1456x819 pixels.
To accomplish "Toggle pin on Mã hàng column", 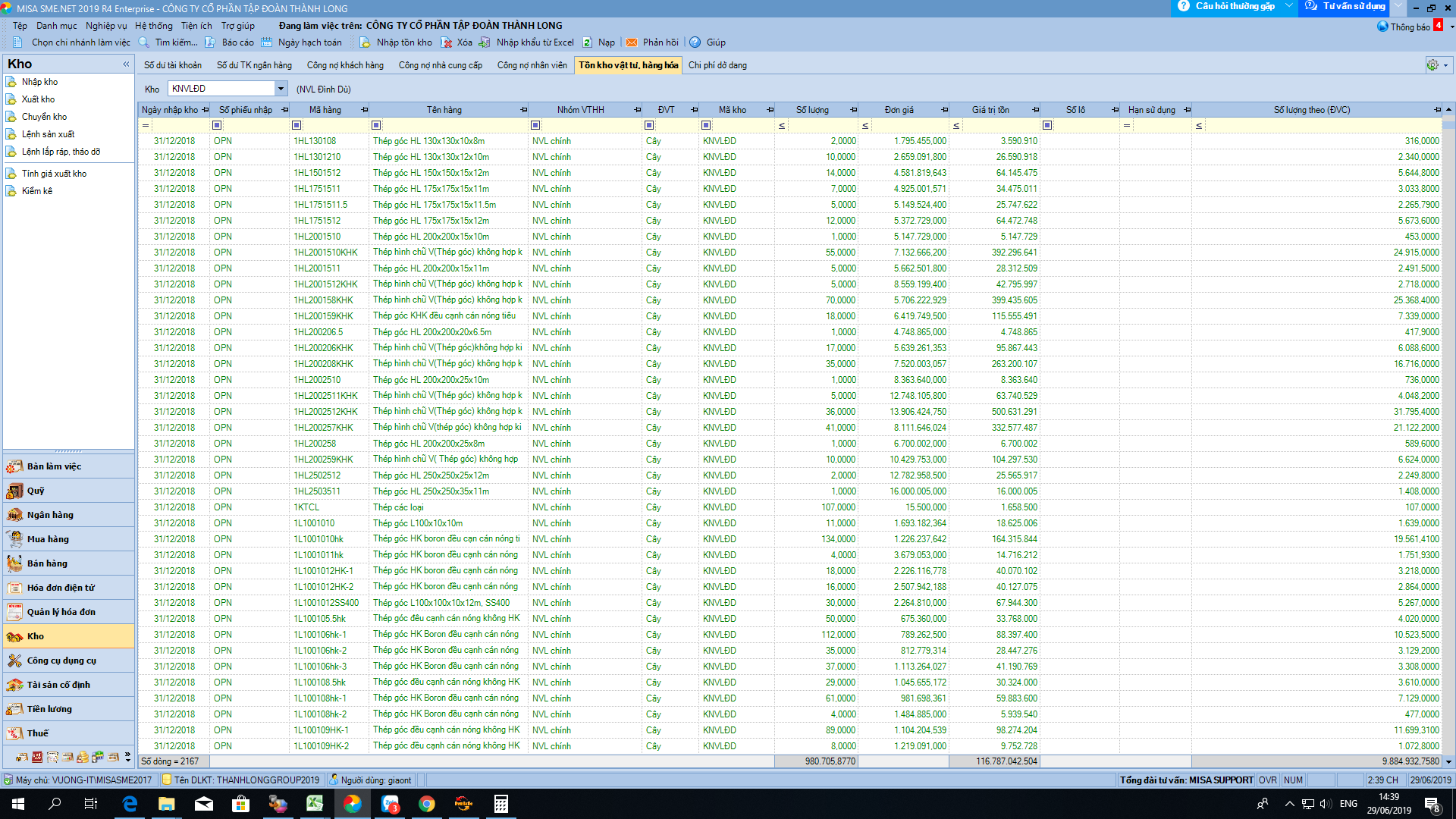I will (x=364, y=110).
